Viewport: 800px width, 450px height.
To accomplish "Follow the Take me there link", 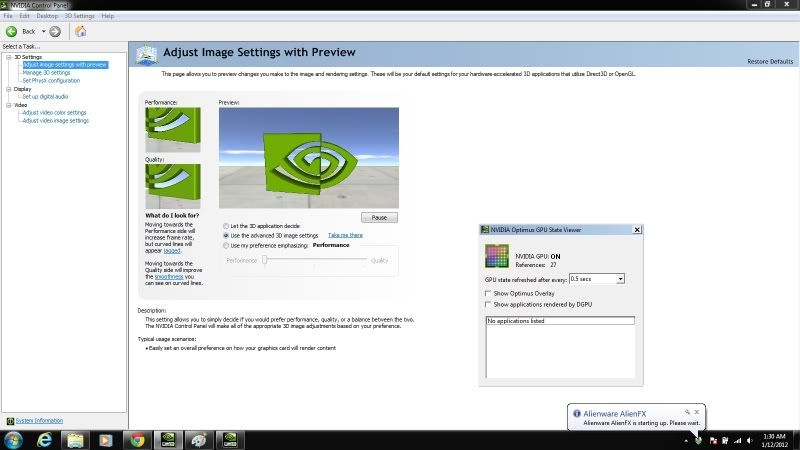I will [x=345, y=235].
